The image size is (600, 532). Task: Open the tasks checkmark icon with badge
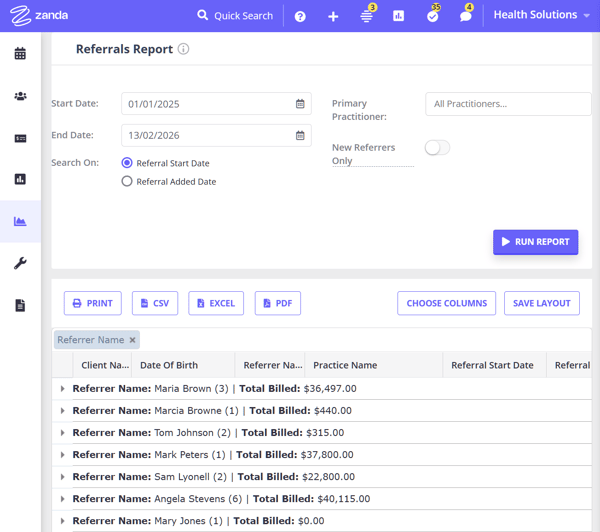(432, 16)
